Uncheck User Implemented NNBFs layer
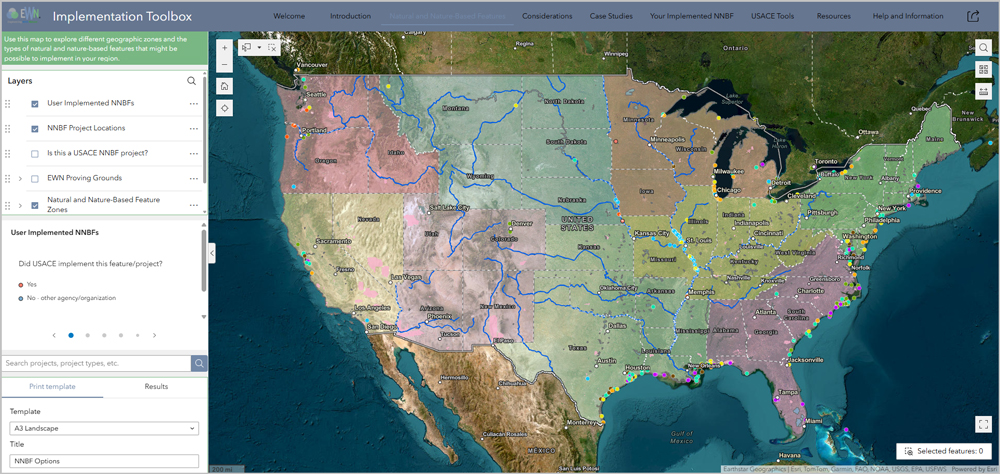The height and width of the screenshot is (474, 1000). (34, 103)
